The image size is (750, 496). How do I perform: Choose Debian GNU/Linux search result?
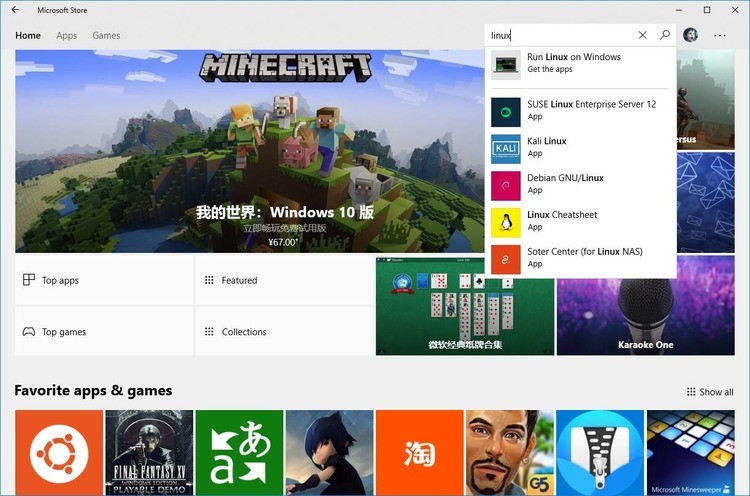click(x=580, y=186)
